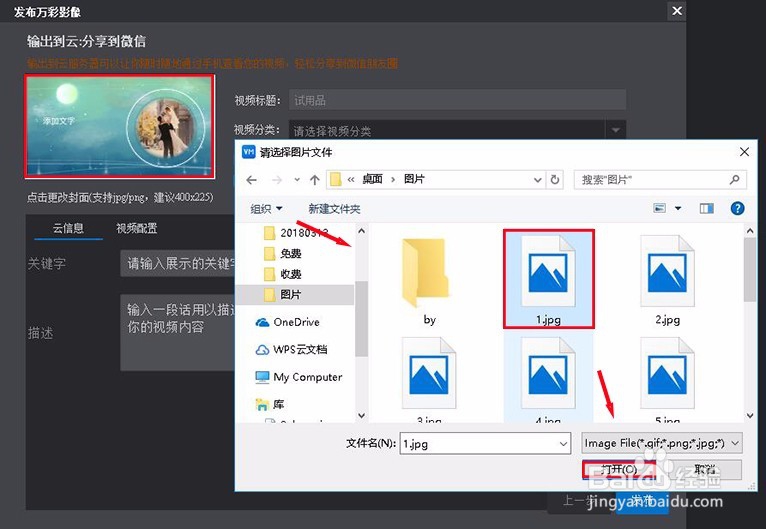Click the video cover thumbnail to change

[x=120, y=126]
